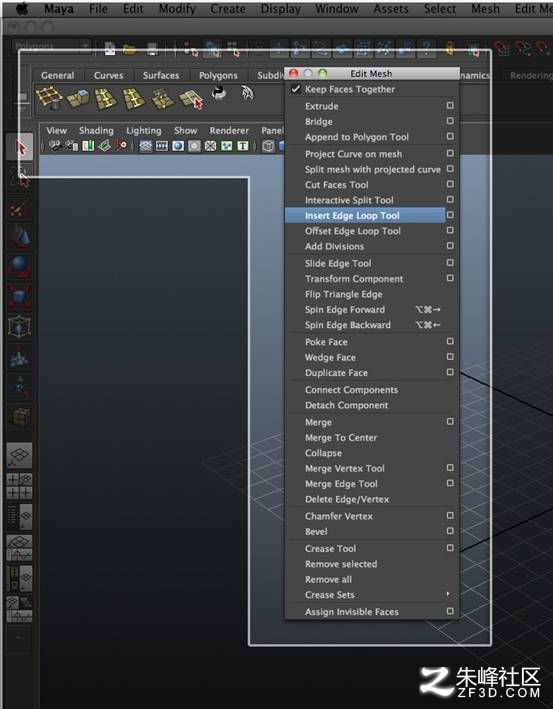
Task: Open Bevel option box
Action: [x=450, y=531]
